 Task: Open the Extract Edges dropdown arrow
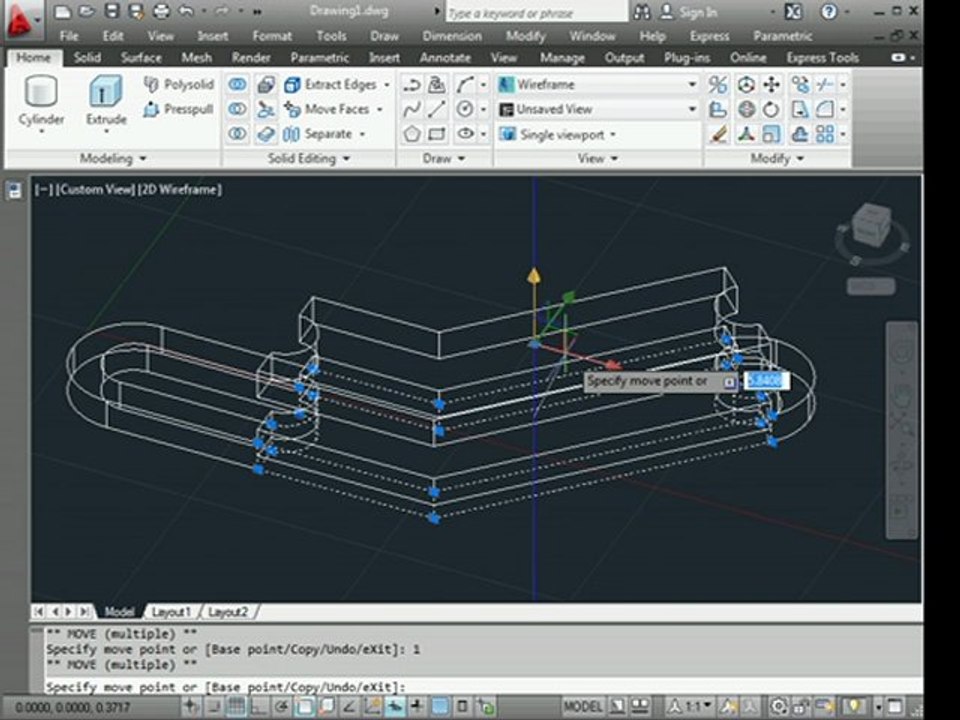pyautogui.click(x=386, y=84)
